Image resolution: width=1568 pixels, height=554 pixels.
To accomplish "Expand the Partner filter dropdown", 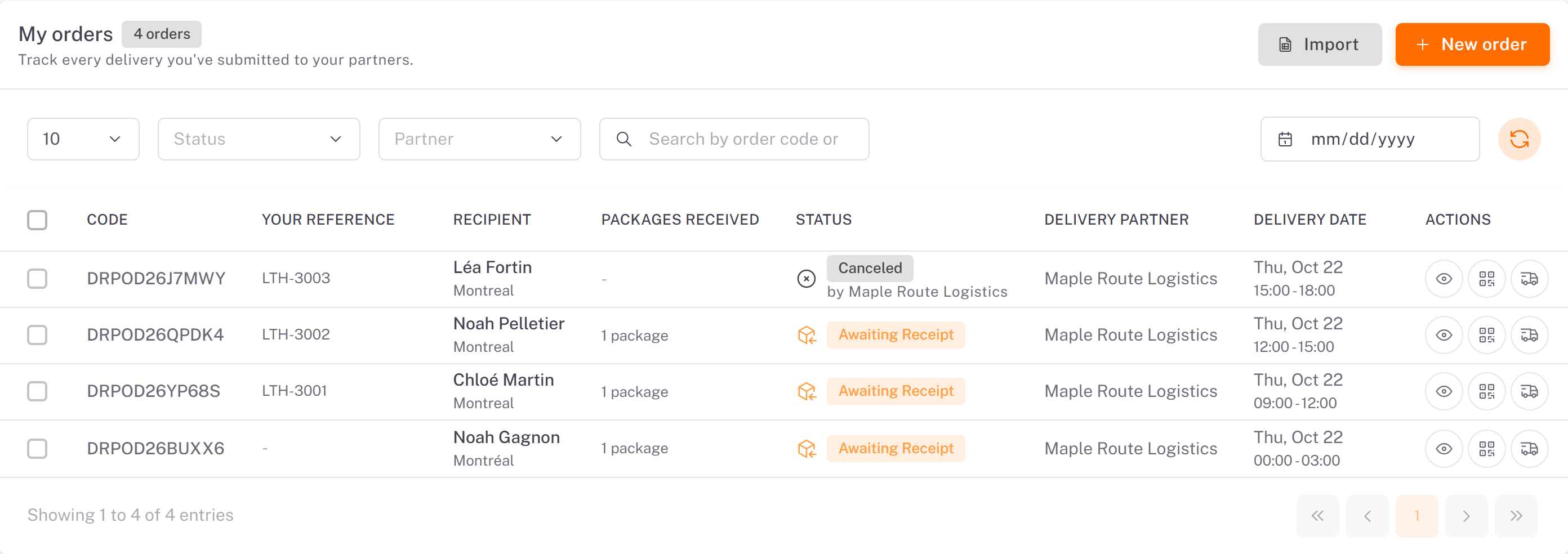I will click(480, 139).
